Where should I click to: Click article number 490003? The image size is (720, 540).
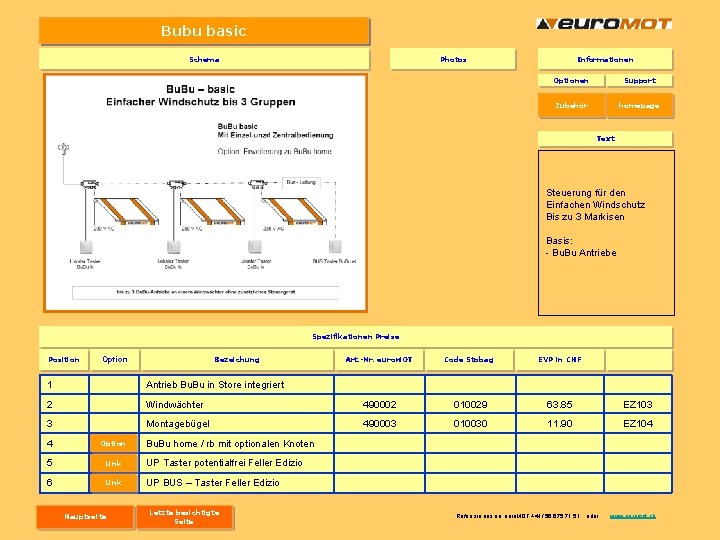tap(379, 424)
